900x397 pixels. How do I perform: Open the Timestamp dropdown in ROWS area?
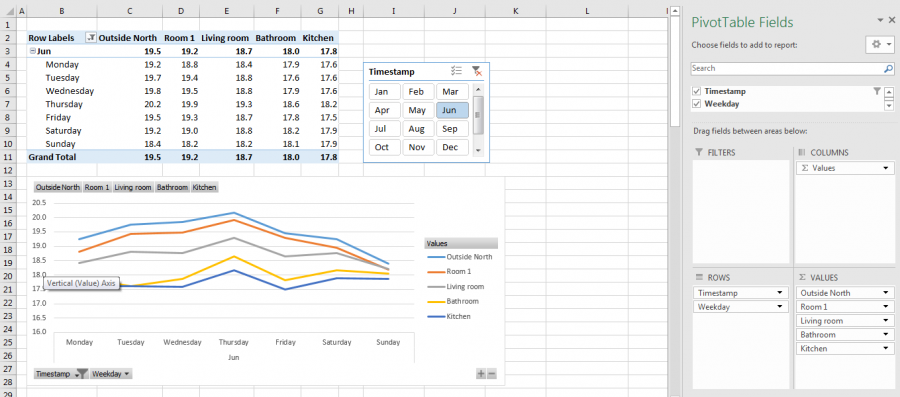click(779, 293)
